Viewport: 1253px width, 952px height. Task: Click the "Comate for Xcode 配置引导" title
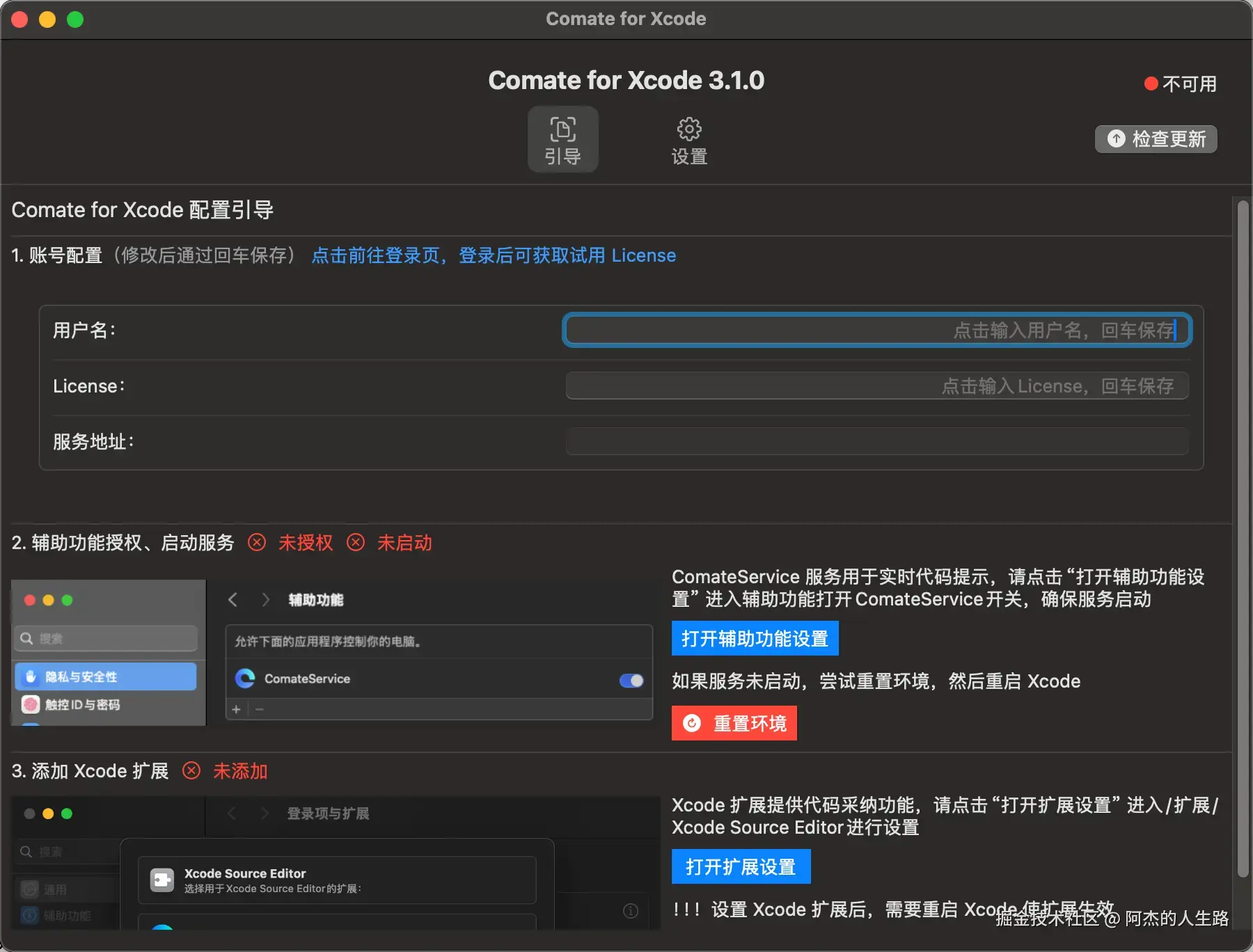(143, 209)
